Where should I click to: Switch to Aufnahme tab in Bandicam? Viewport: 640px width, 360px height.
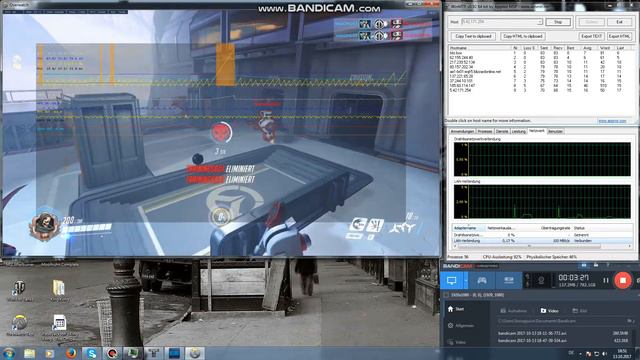click(513, 311)
